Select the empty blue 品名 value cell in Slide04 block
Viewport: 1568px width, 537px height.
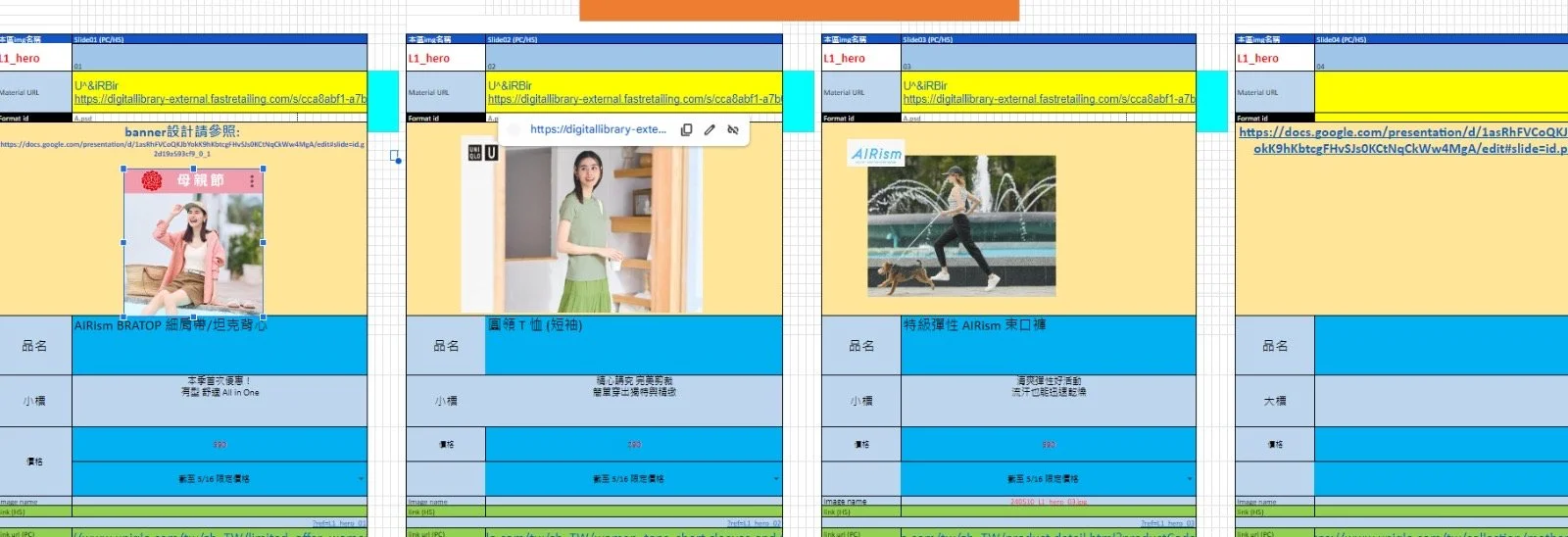pyautogui.click(x=1441, y=345)
